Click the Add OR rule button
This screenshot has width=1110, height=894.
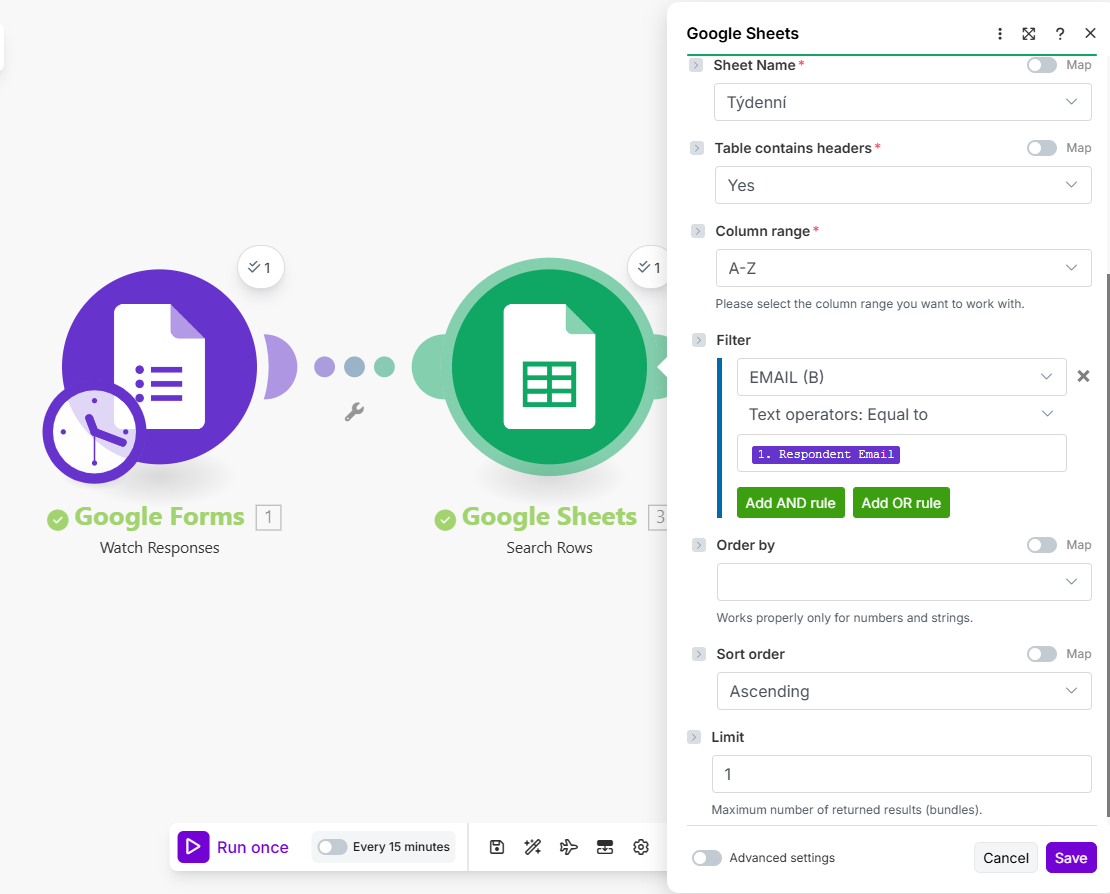[900, 503]
